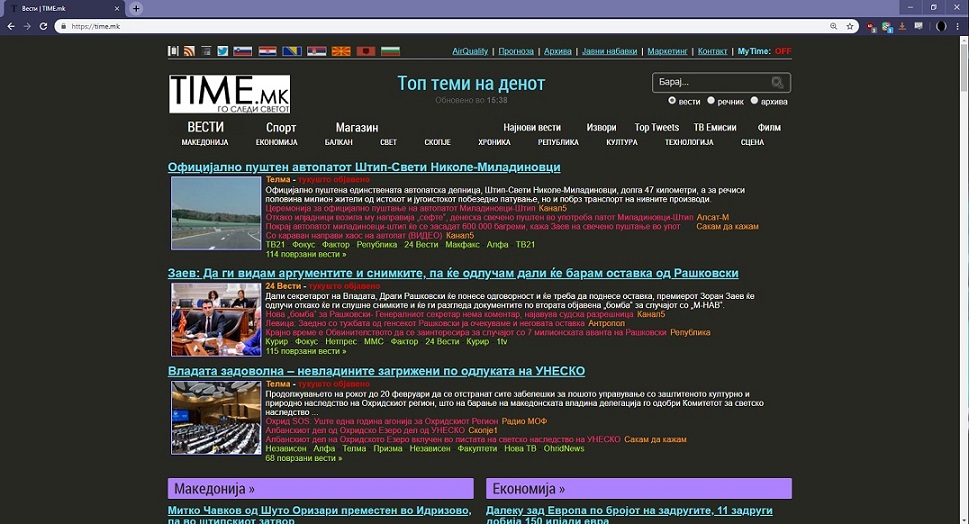This screenshot has width=969, height=524.
Task: Click the screen cast extension icon
Action: 918,27
